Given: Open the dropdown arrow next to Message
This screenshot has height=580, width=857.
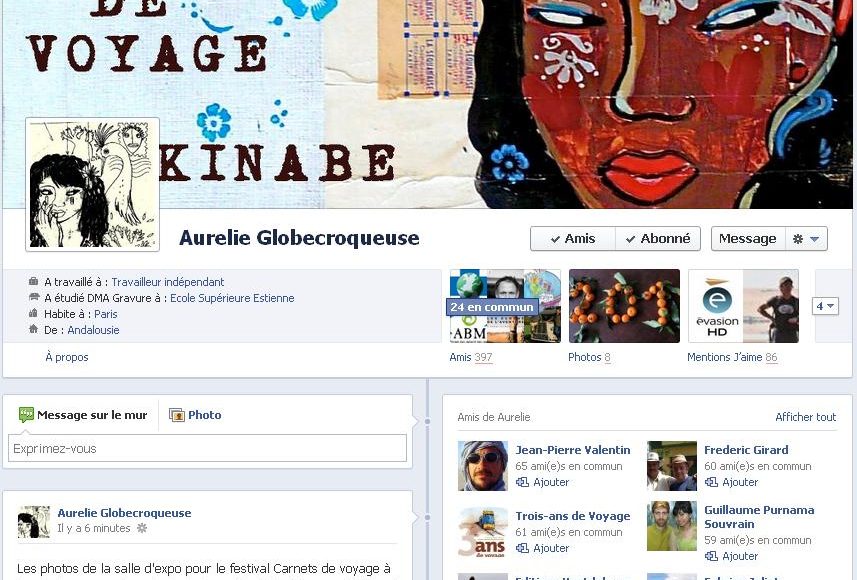Looking at the screenshot, I should [814, 239].
